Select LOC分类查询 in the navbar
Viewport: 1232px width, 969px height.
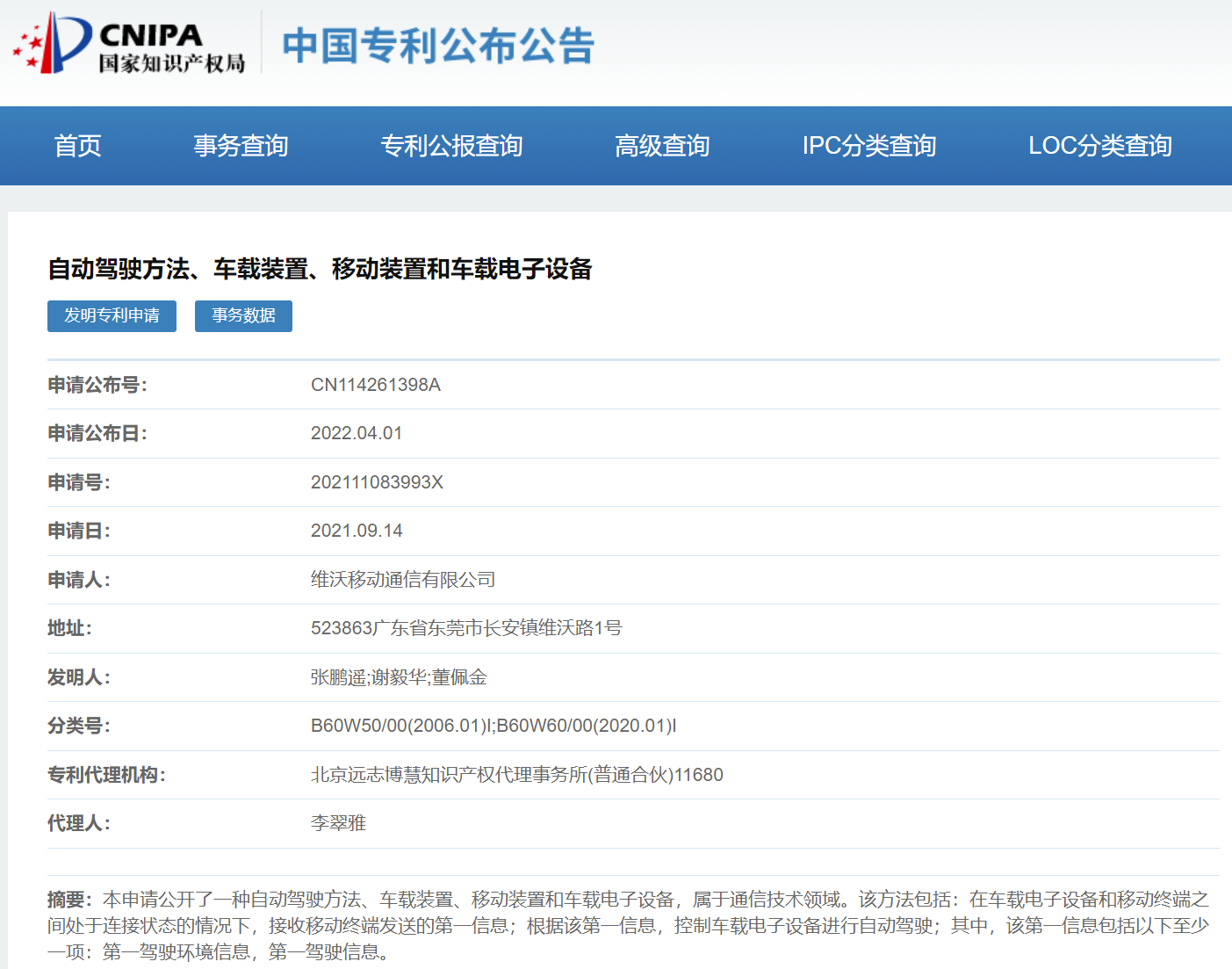tap(1099, 146)
